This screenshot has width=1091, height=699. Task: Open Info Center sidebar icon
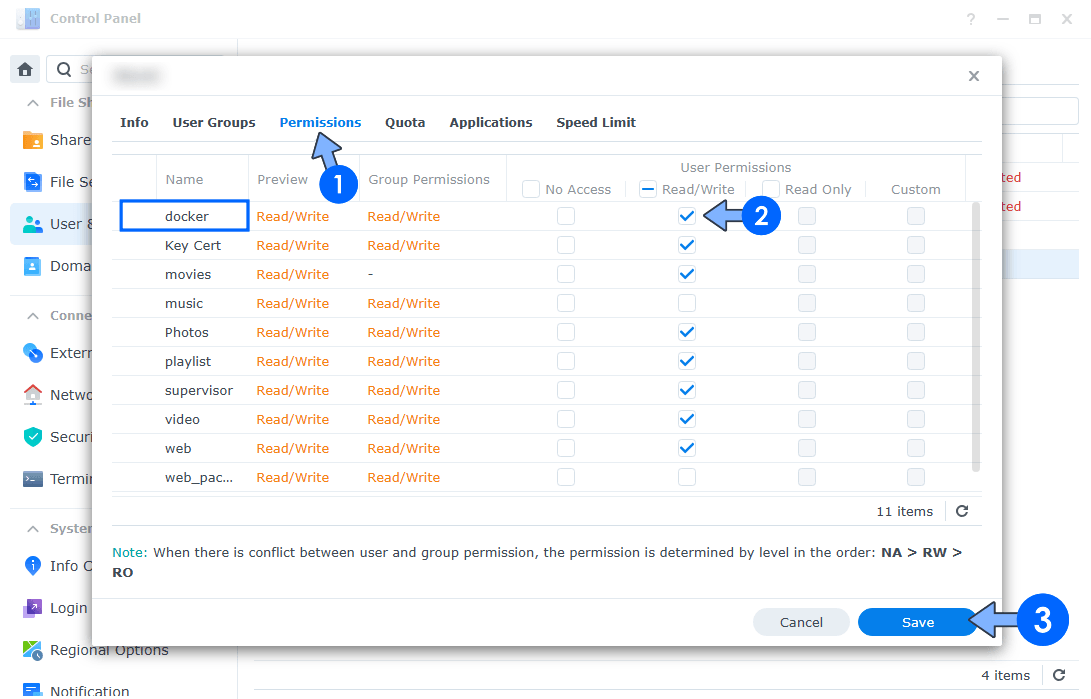[33, 565]
